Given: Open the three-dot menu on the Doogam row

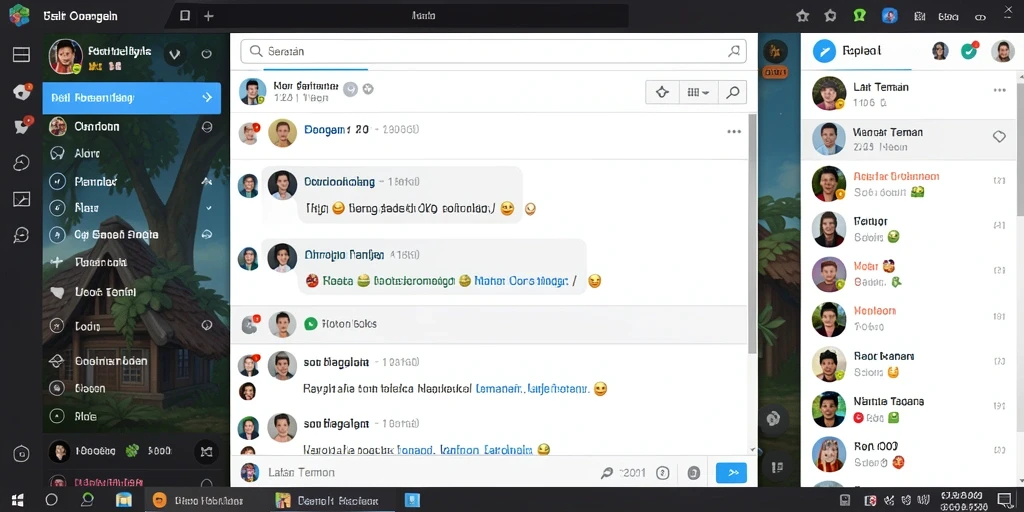Looking at the screenshot, I should coord(734,132).
